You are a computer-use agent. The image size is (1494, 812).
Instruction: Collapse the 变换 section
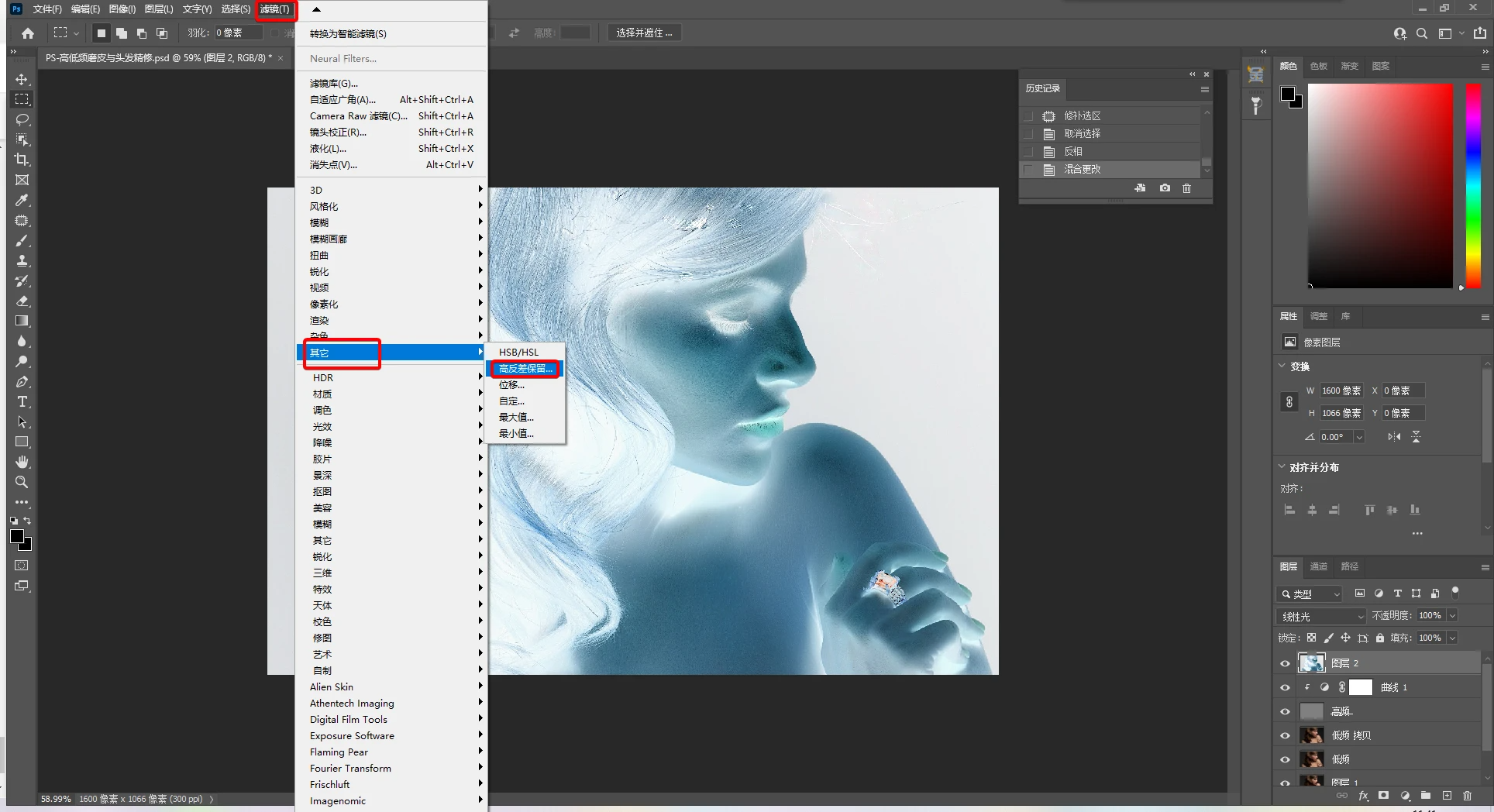pos(1282,366)
